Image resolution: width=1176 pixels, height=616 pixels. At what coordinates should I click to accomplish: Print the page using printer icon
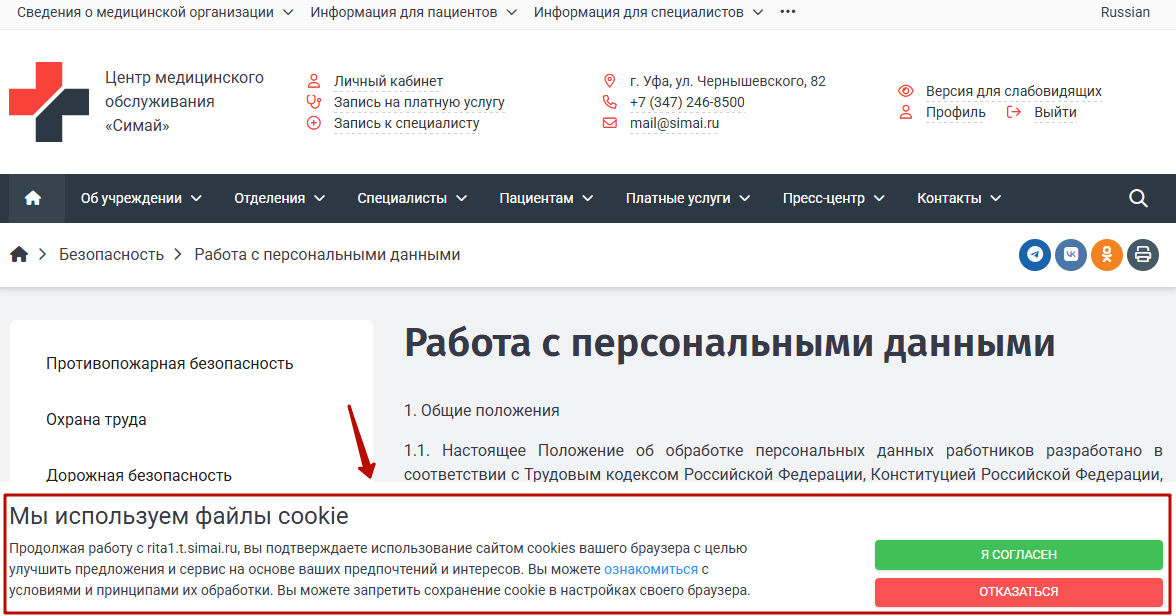(x=1143, y=255)
